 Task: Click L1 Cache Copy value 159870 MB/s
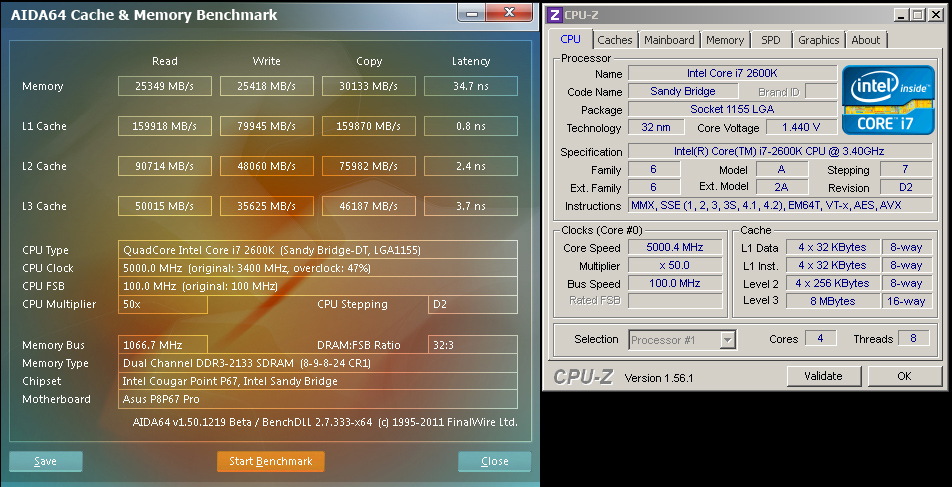pyautogui.click(x=369, y=126)
